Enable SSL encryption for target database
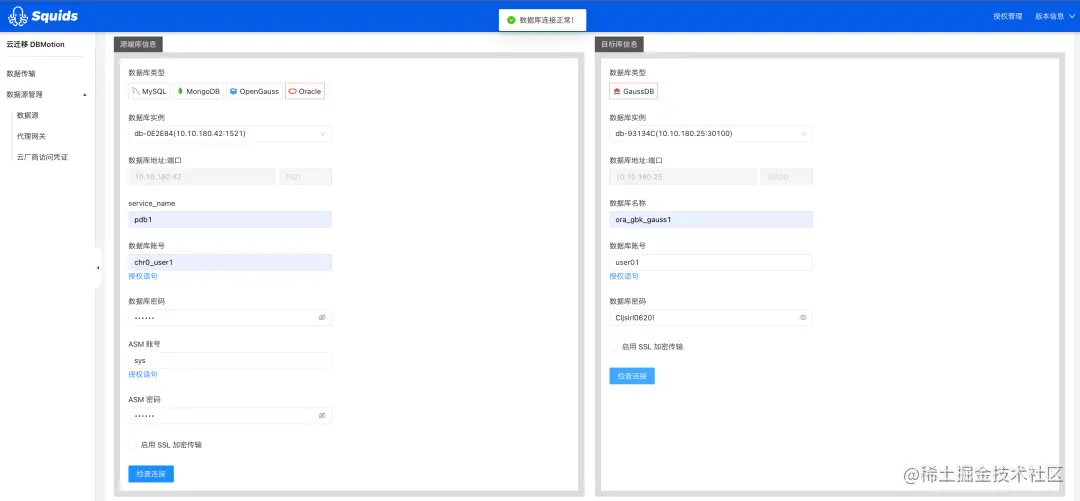Image resolution: width=1080 pixels, height=501 pixels. coord(614,347)
